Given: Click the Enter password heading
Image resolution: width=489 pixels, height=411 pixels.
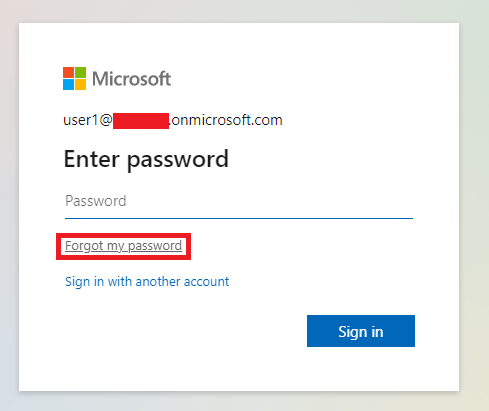Looking at the screenshot, I should (x=146, y=160).
